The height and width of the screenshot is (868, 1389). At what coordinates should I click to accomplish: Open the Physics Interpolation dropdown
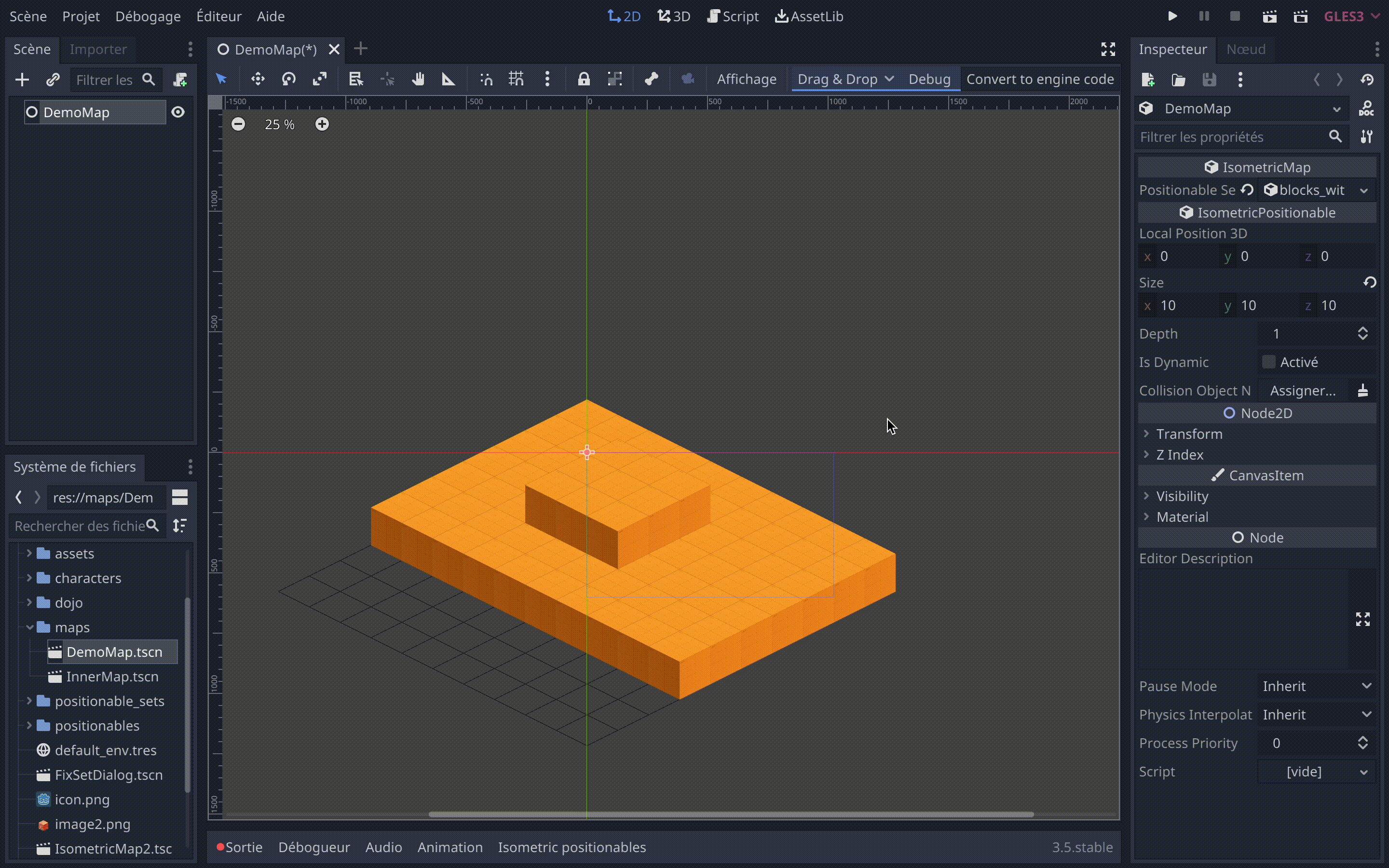click(1317, 715)
